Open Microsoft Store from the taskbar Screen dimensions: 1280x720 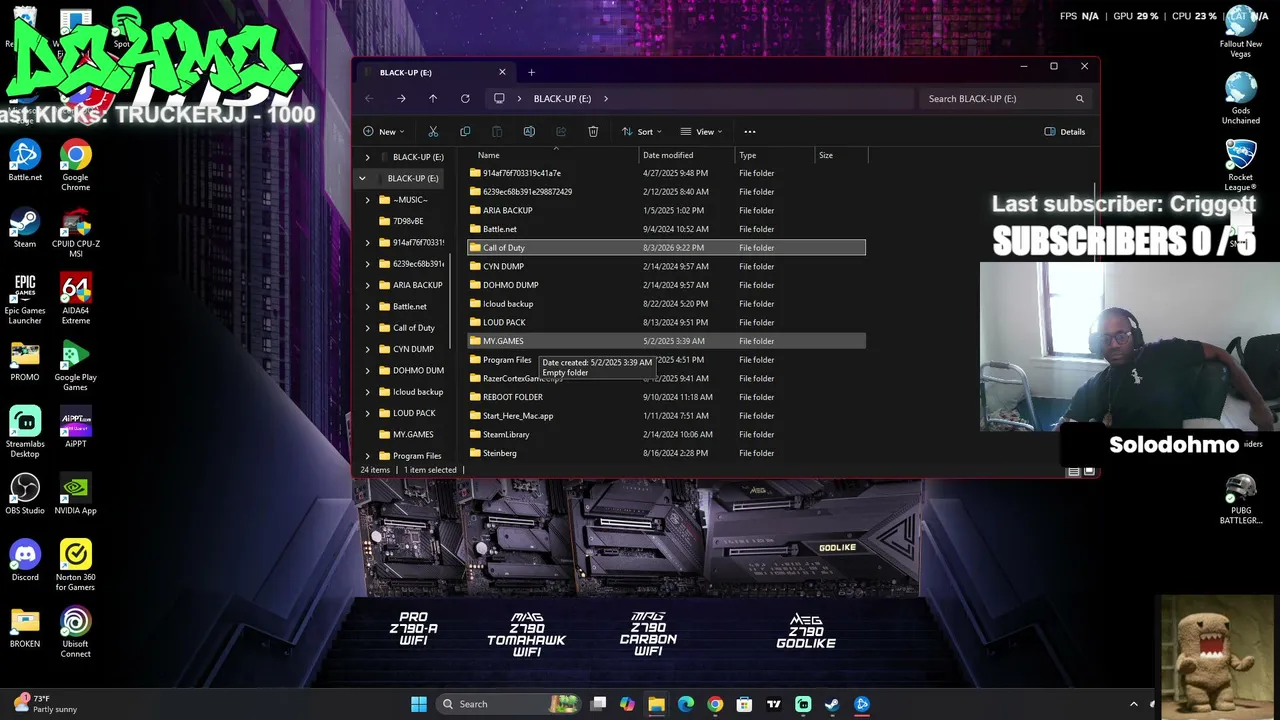click(744, 704)
